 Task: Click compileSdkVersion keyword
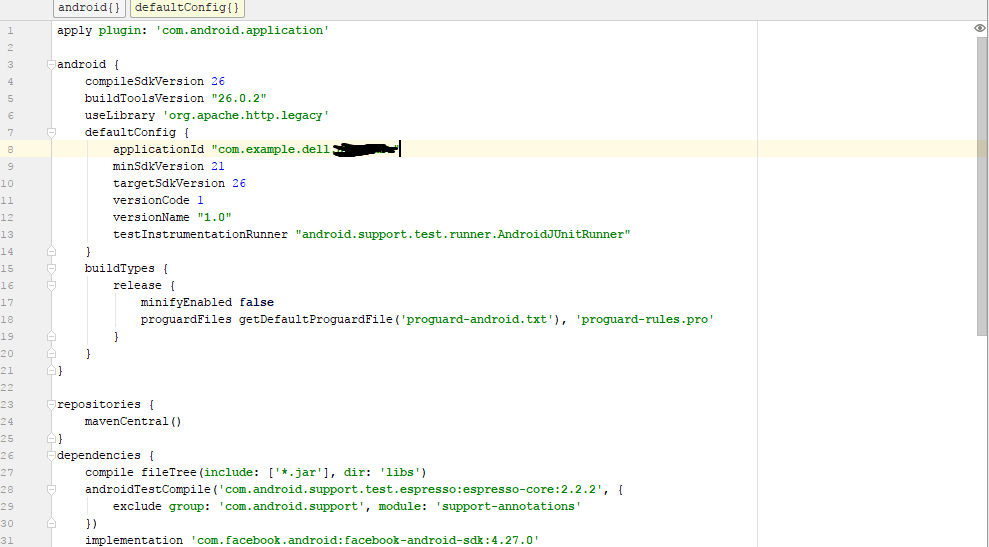[144, 81]
